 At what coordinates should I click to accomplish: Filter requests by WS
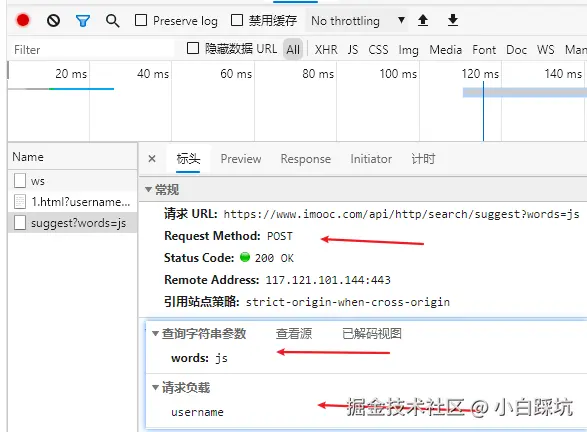(545, 49)
